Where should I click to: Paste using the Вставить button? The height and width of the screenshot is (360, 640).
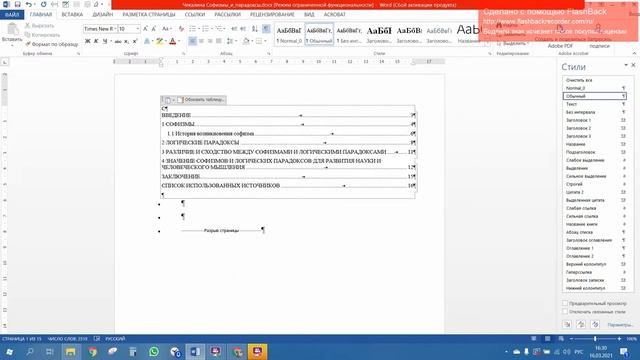point(12,33)
